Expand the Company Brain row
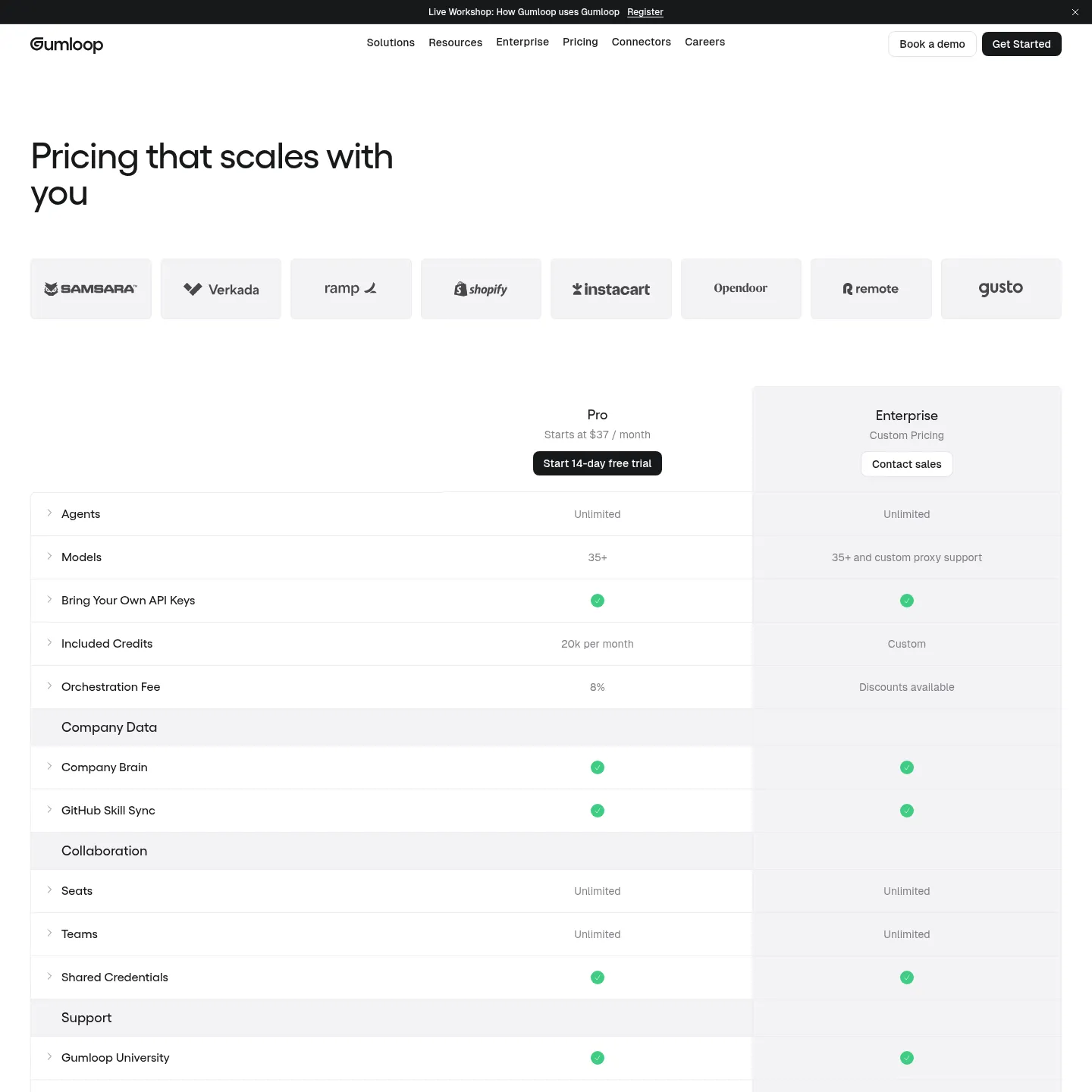The height and width of the screenshot is (1092, 1092). 49,767
